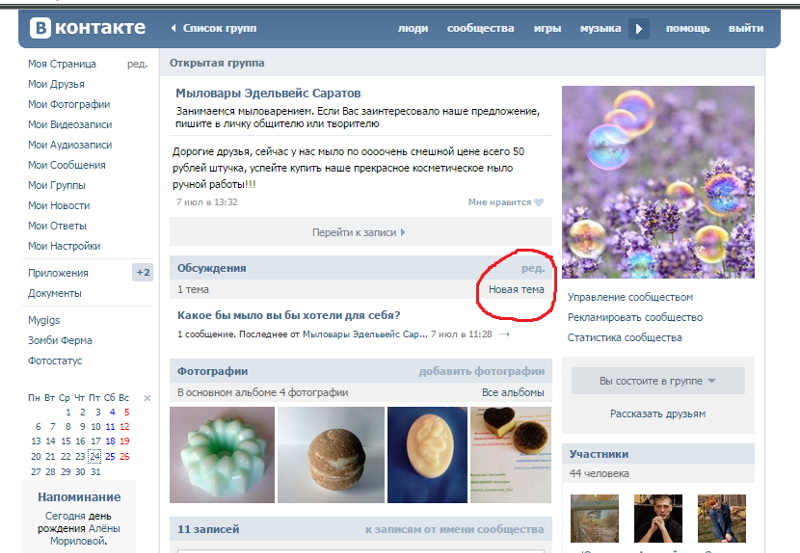Open Фотографии section header
This screenshot has width=800, height=553.
(x=212, y=371)
